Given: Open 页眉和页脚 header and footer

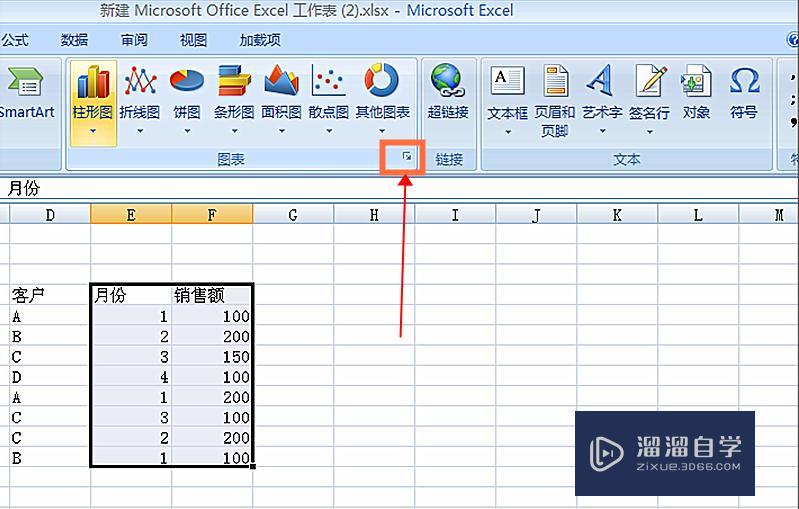Looking at the screenshot, I should point(554,101).
